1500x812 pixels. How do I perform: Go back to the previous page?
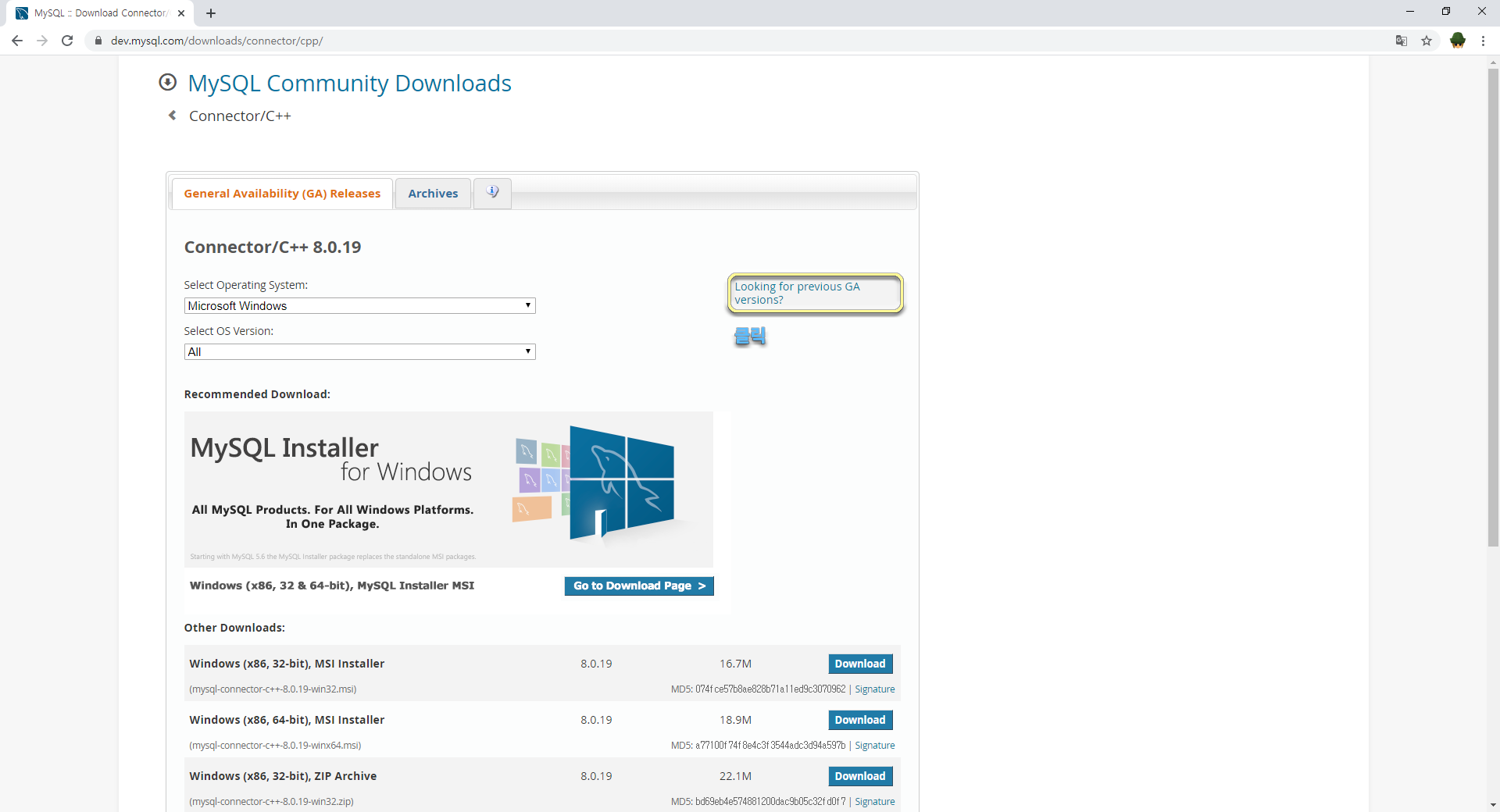(x=17, y=41)
